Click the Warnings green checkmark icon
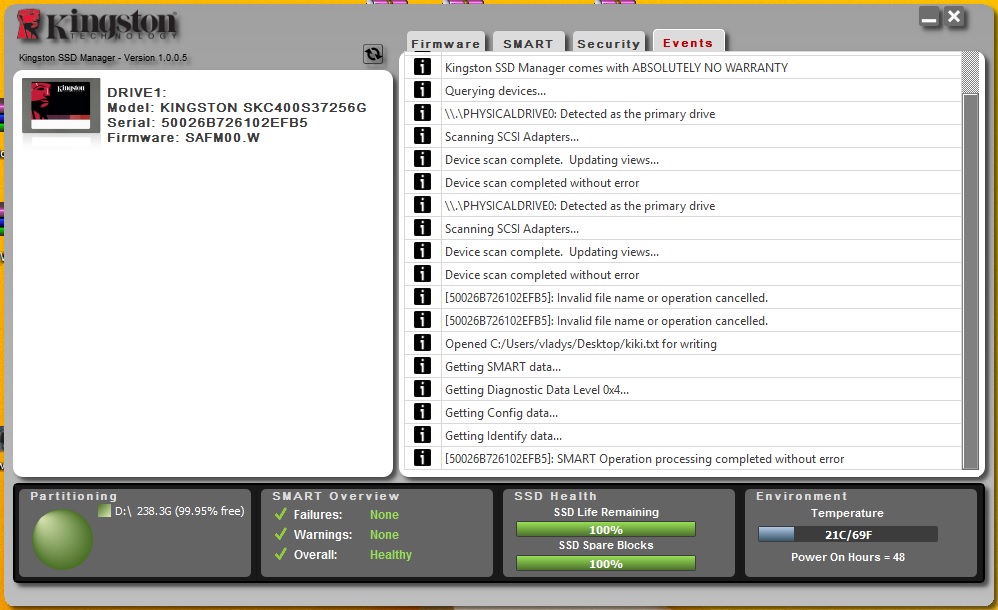Image resolution: width=998 pixels, height=610 pixels. 281,534
